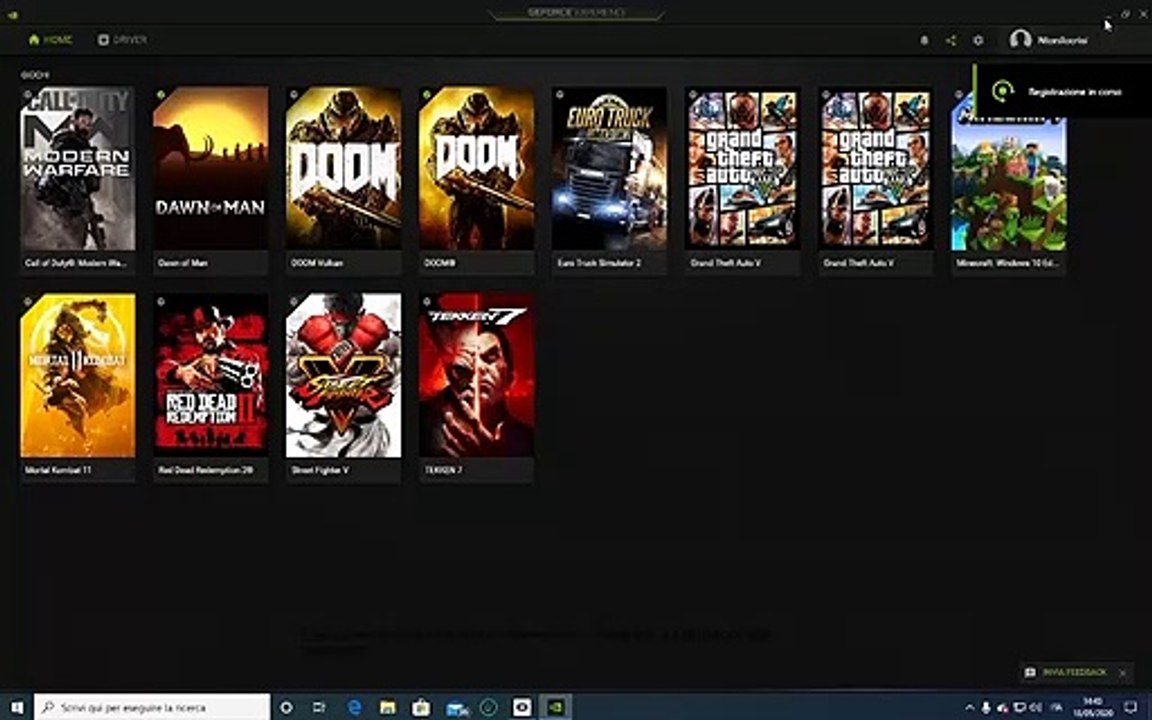This screenshot has width=1152, height=720.
Task: Click the optimization status icon on Dawn of Man
Action: 160,94
